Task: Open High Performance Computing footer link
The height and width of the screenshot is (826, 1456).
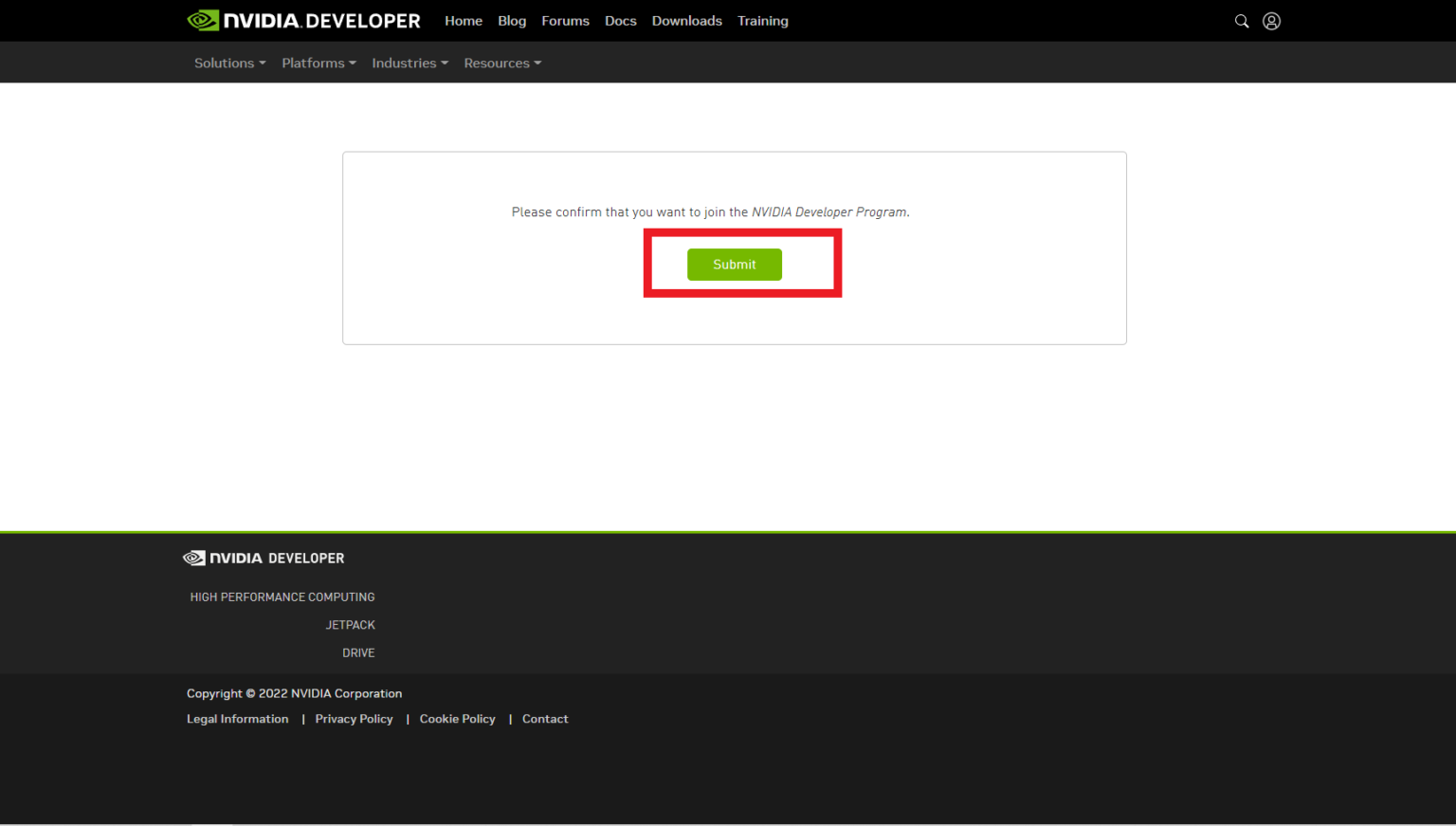Action: 282,597
